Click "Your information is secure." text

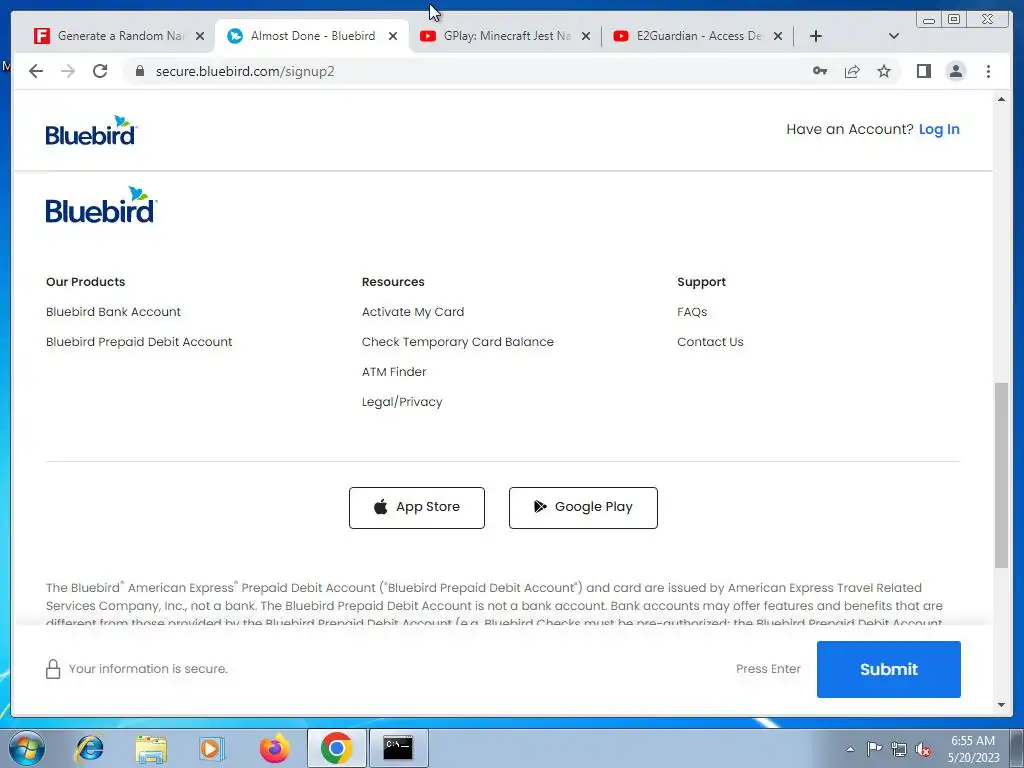(x=148, y=669)
